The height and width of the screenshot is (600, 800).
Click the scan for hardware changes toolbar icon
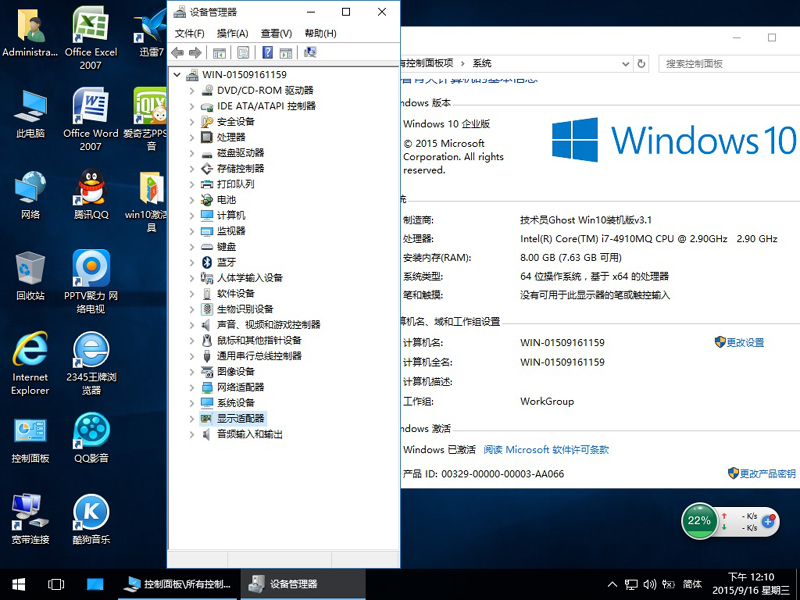tap(310, 52)
